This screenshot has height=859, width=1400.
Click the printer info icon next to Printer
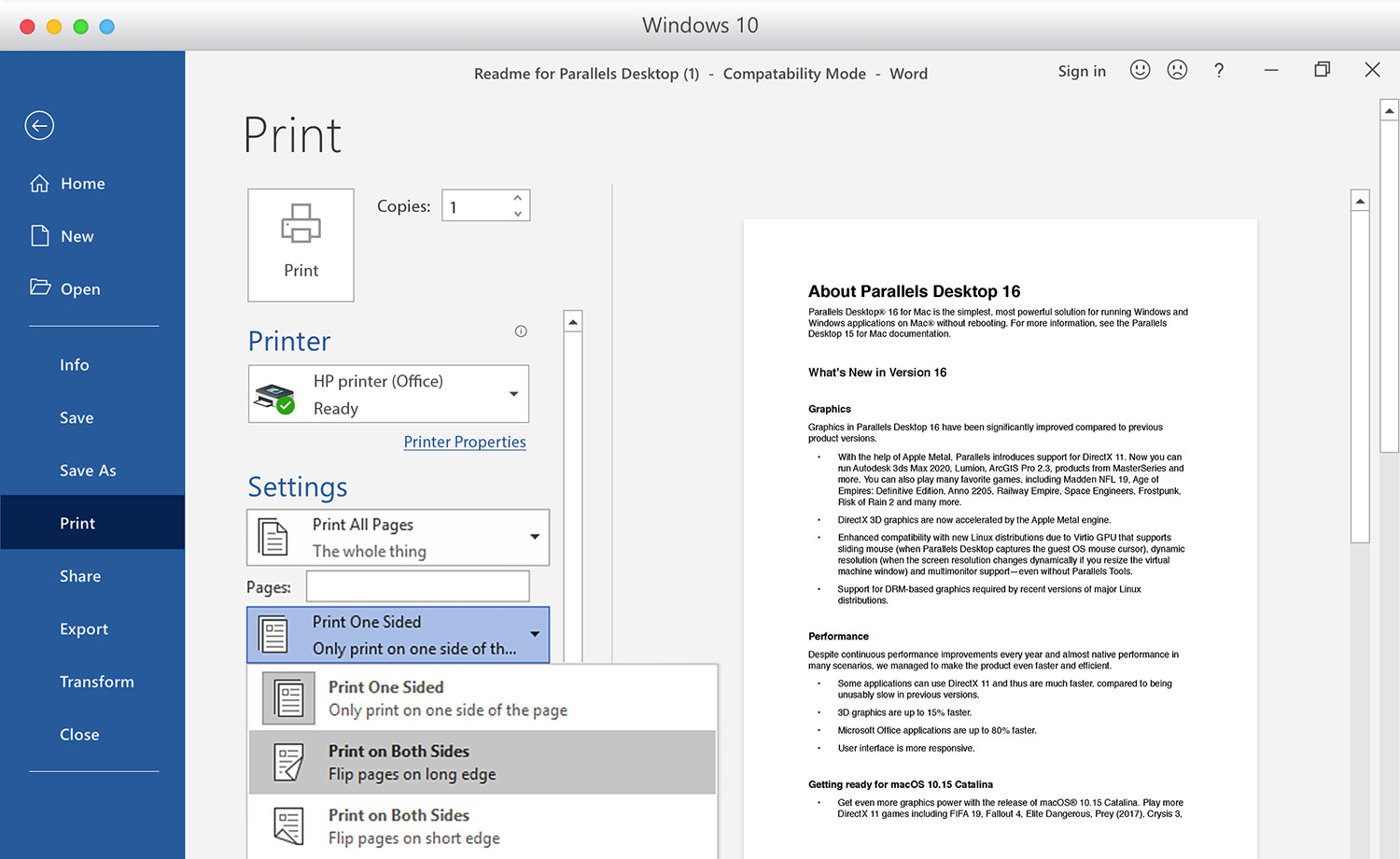point(521,331)
